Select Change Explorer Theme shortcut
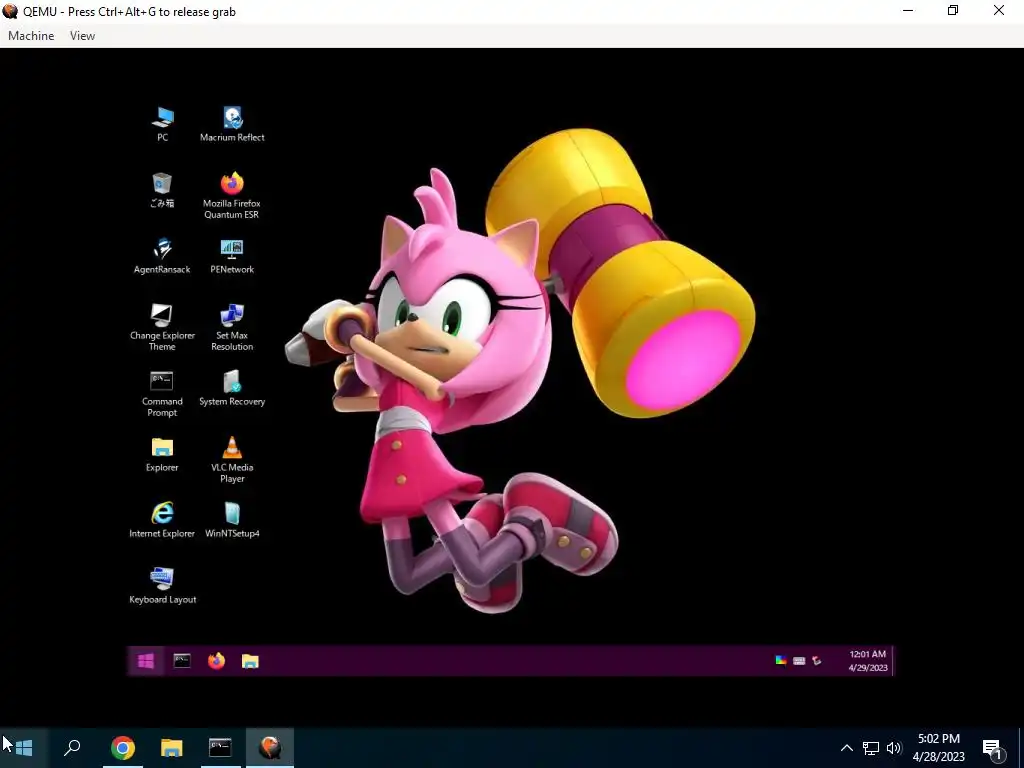The height and width of the screenshot is (768, 1024). tap(162, 327)
